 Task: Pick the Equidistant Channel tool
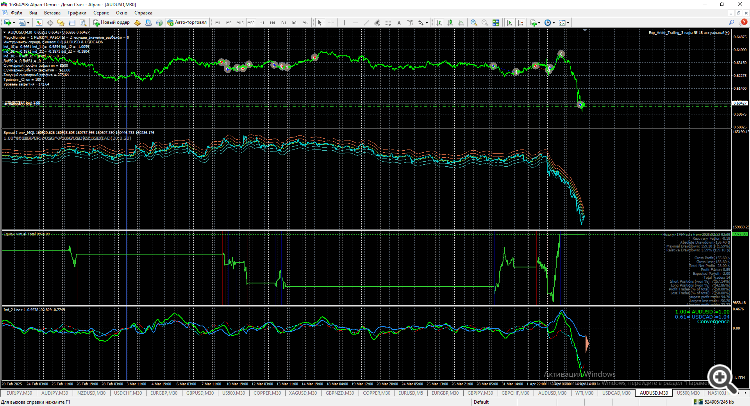[376, 22]
